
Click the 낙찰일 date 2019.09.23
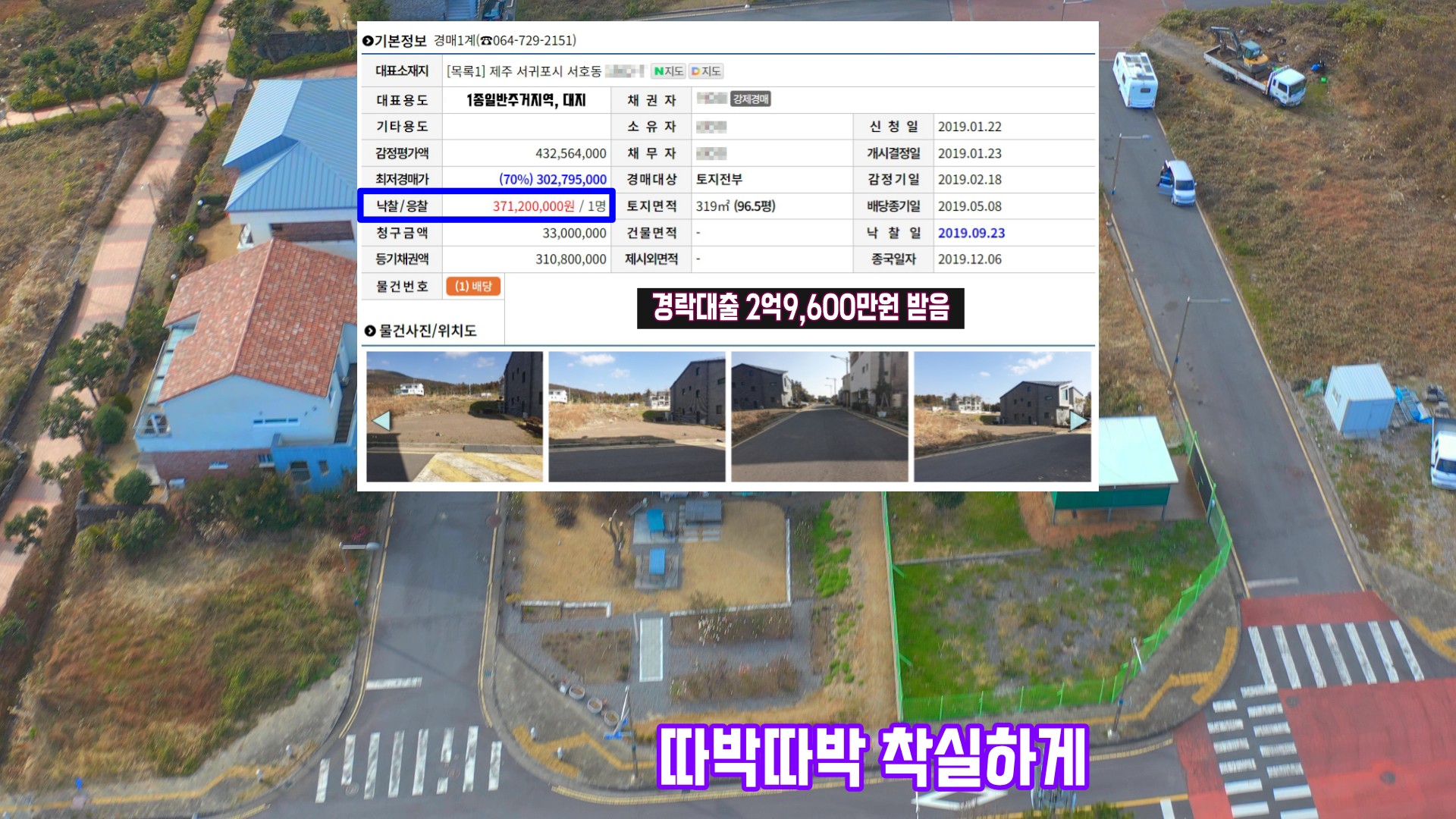pos(971,233)
